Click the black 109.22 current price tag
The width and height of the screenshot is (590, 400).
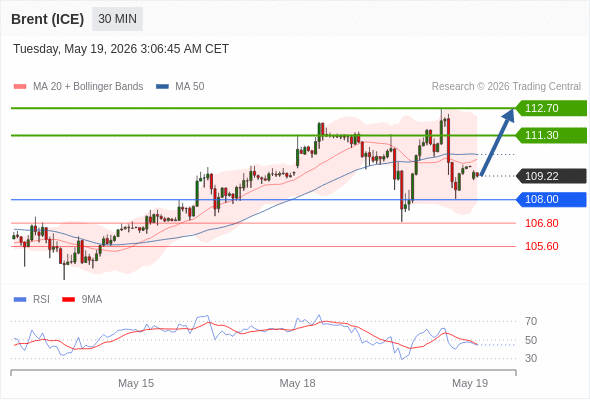(551, 176)
